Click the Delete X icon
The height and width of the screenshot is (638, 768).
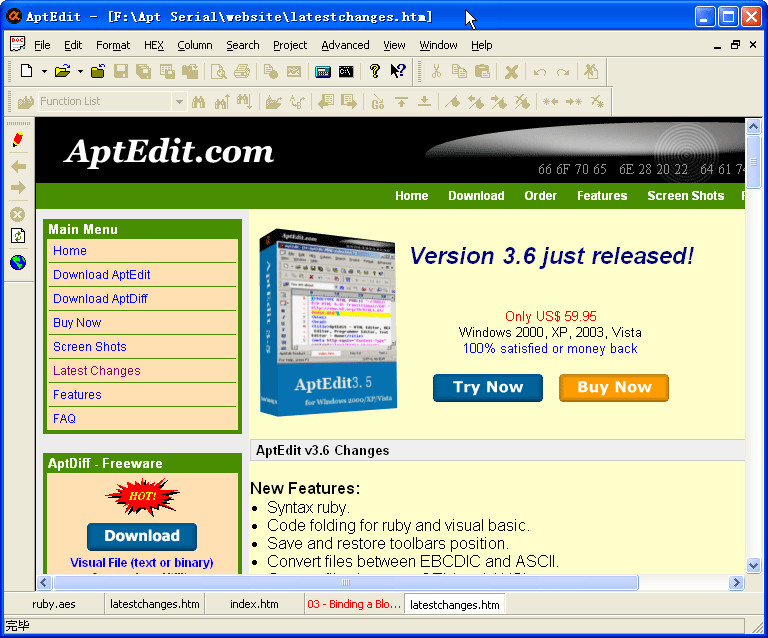[x=511, y=72]
